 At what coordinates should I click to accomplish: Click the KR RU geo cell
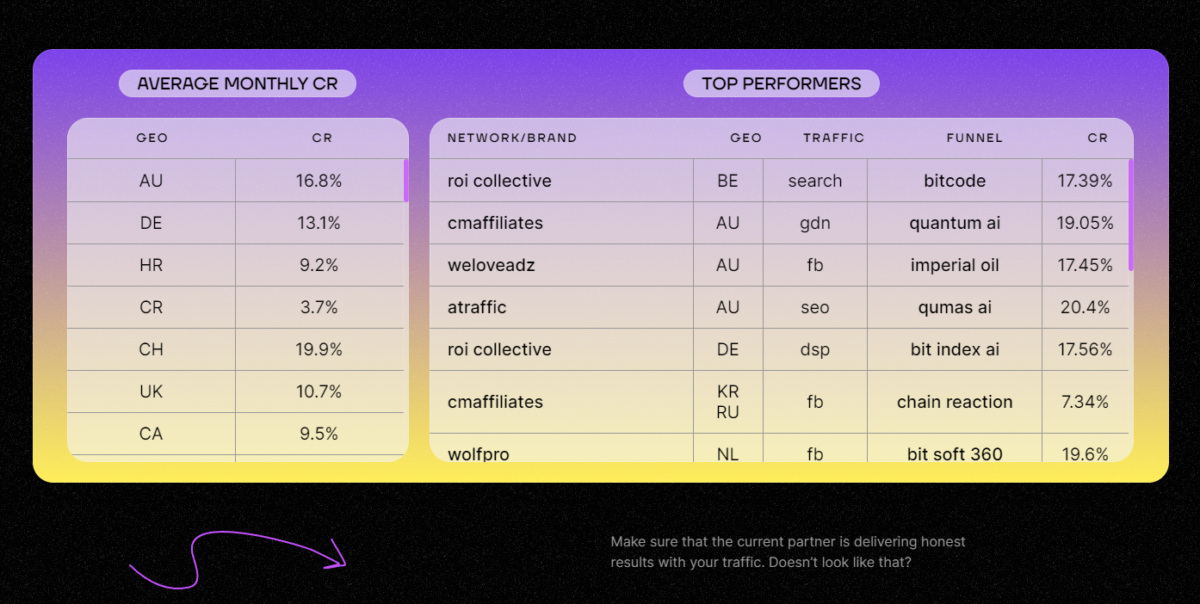(728, 402)
